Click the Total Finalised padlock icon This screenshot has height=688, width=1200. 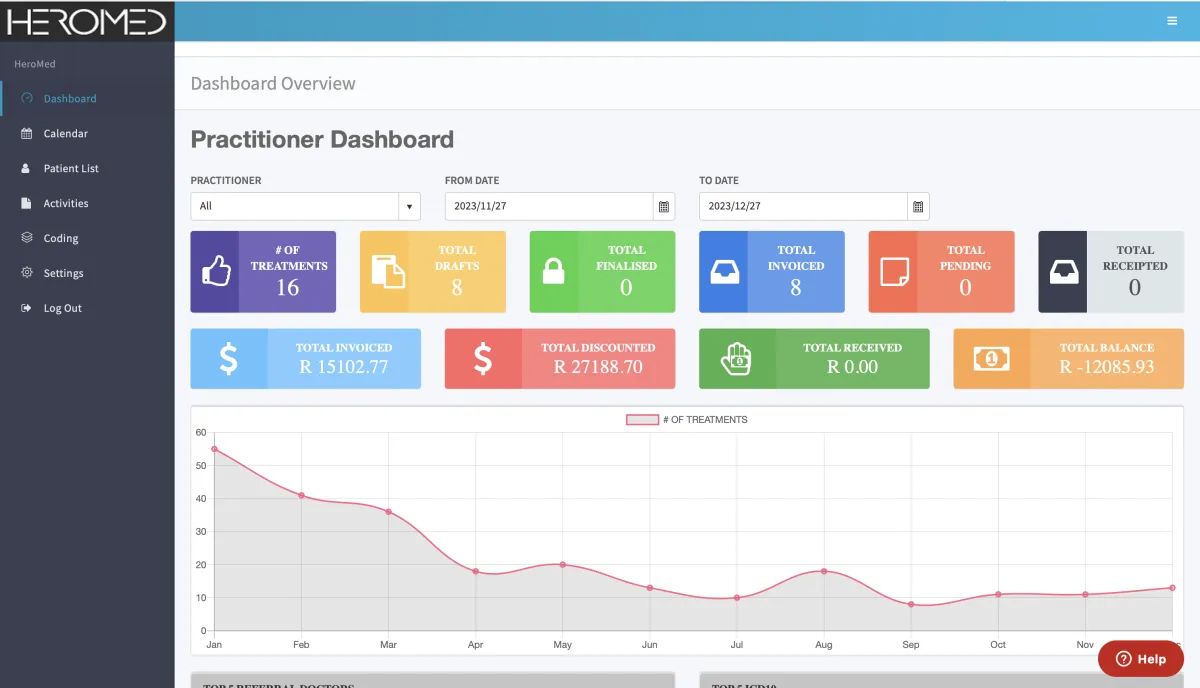pos(553,272)
